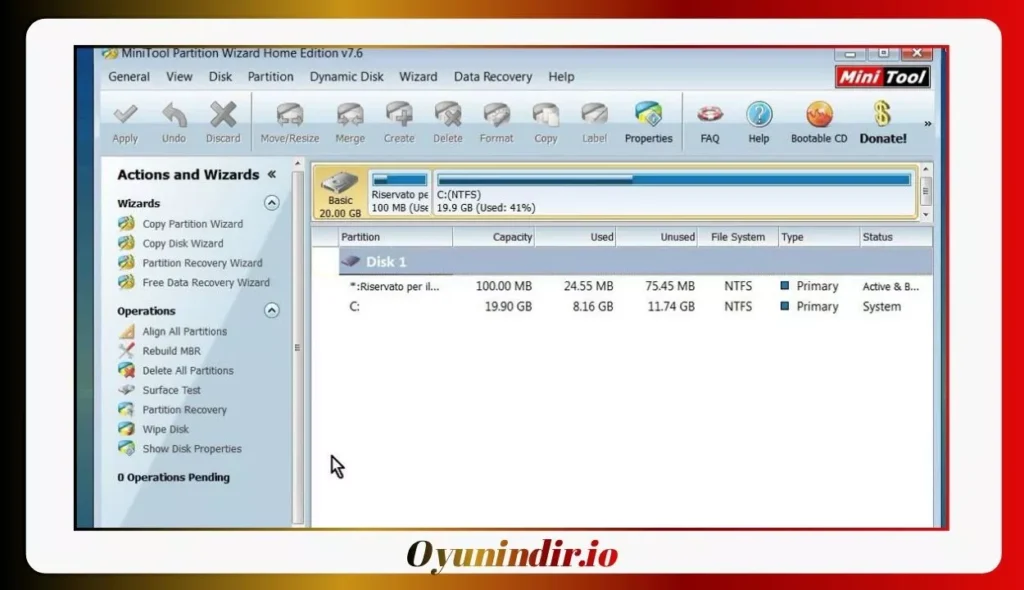Select the Basic 20.00 GB disk icon

340,193
